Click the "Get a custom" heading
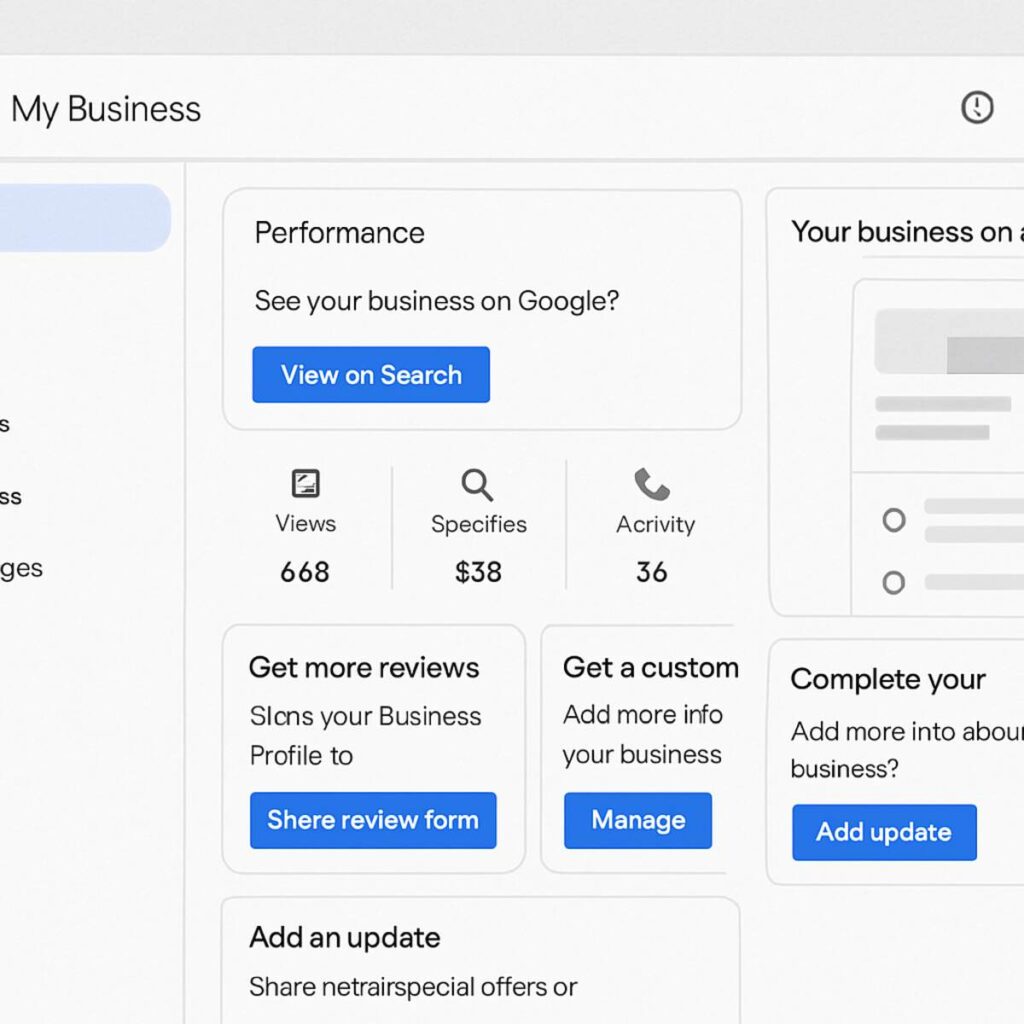Viewport: 1024px width, 1024px height. pos(651,667)
